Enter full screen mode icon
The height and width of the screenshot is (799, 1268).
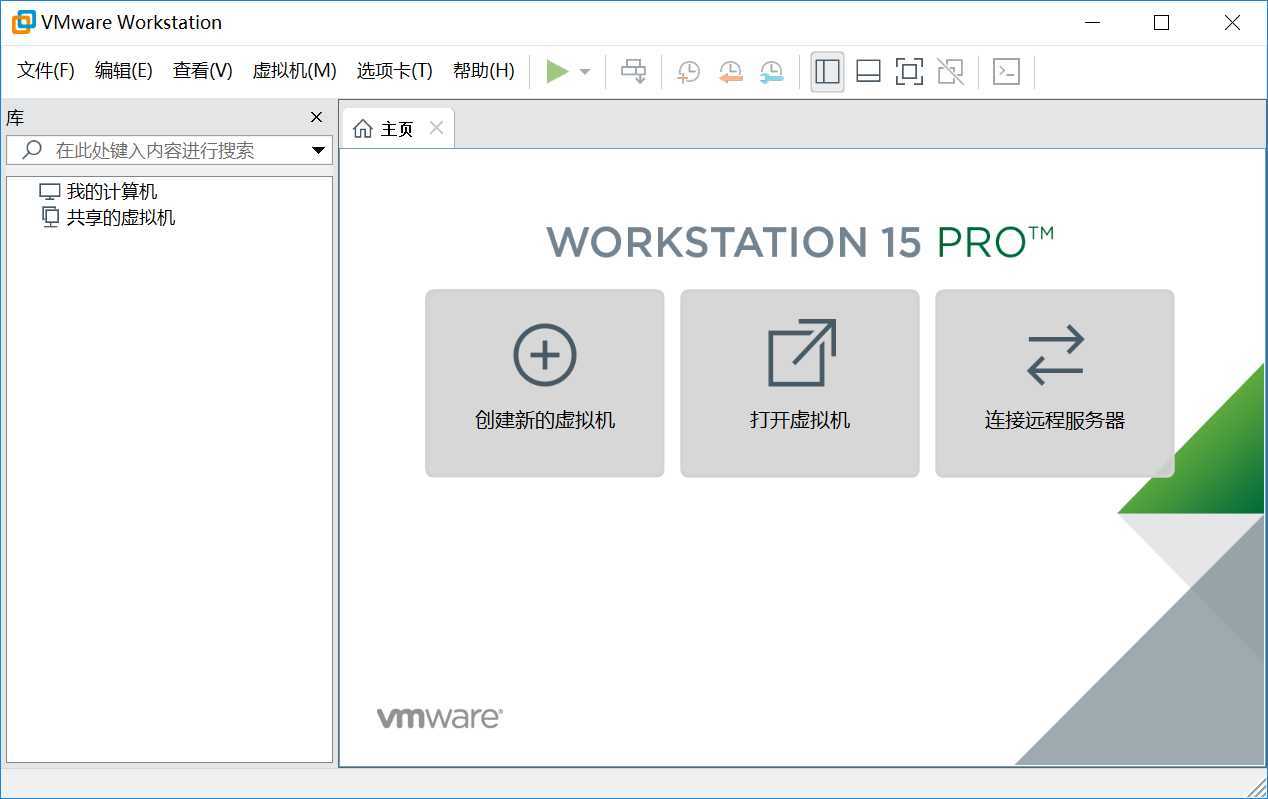pos(909,71)
